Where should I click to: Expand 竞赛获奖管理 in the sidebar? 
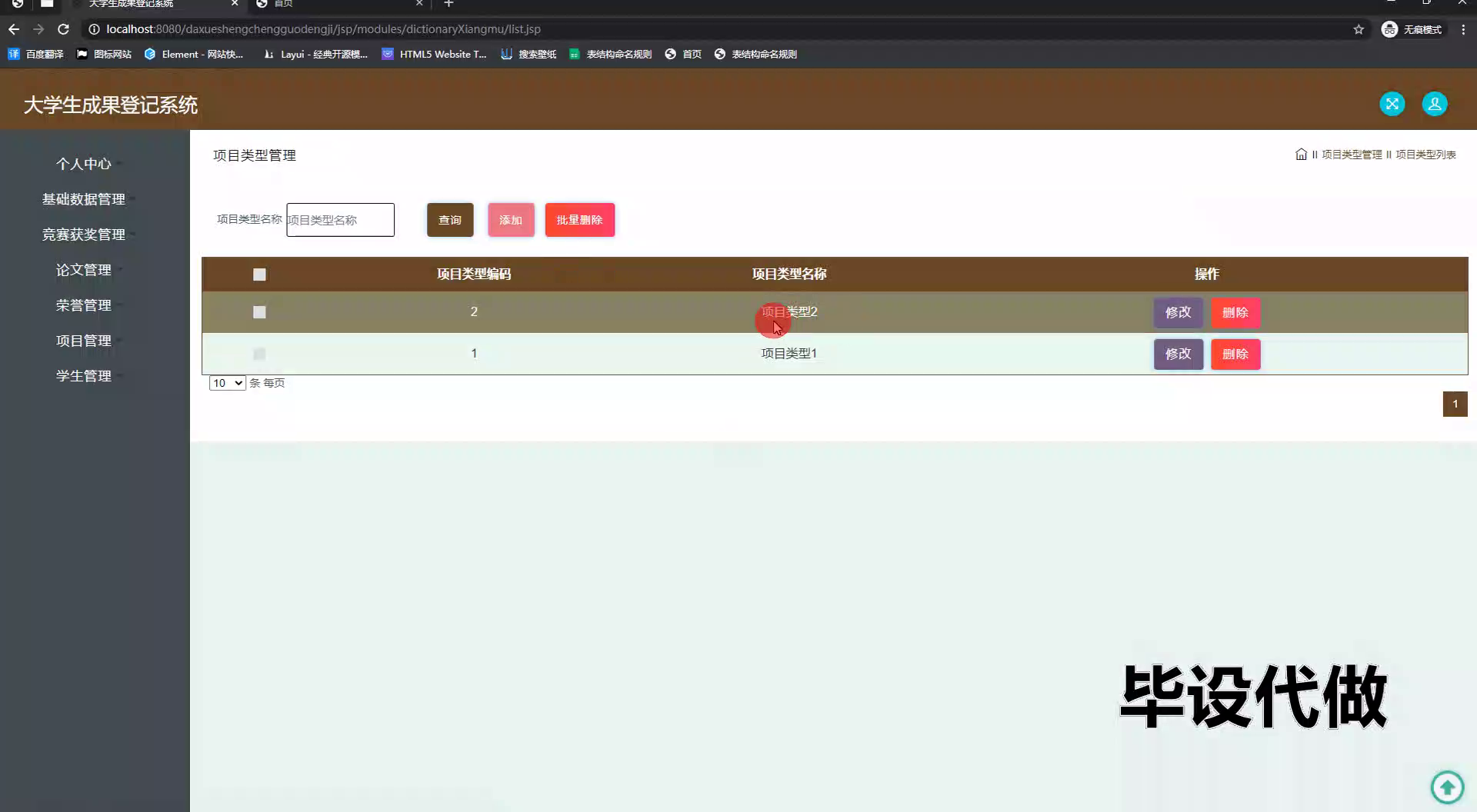point(84,235)
